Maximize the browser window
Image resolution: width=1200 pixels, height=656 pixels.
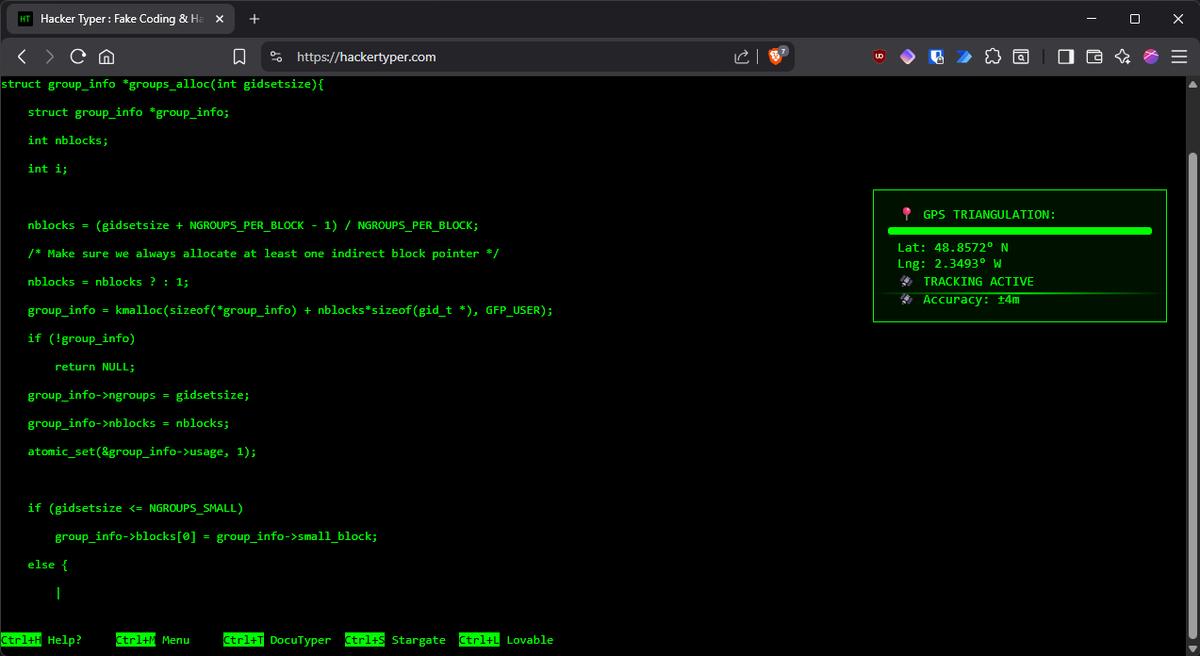click(1135, 19)
